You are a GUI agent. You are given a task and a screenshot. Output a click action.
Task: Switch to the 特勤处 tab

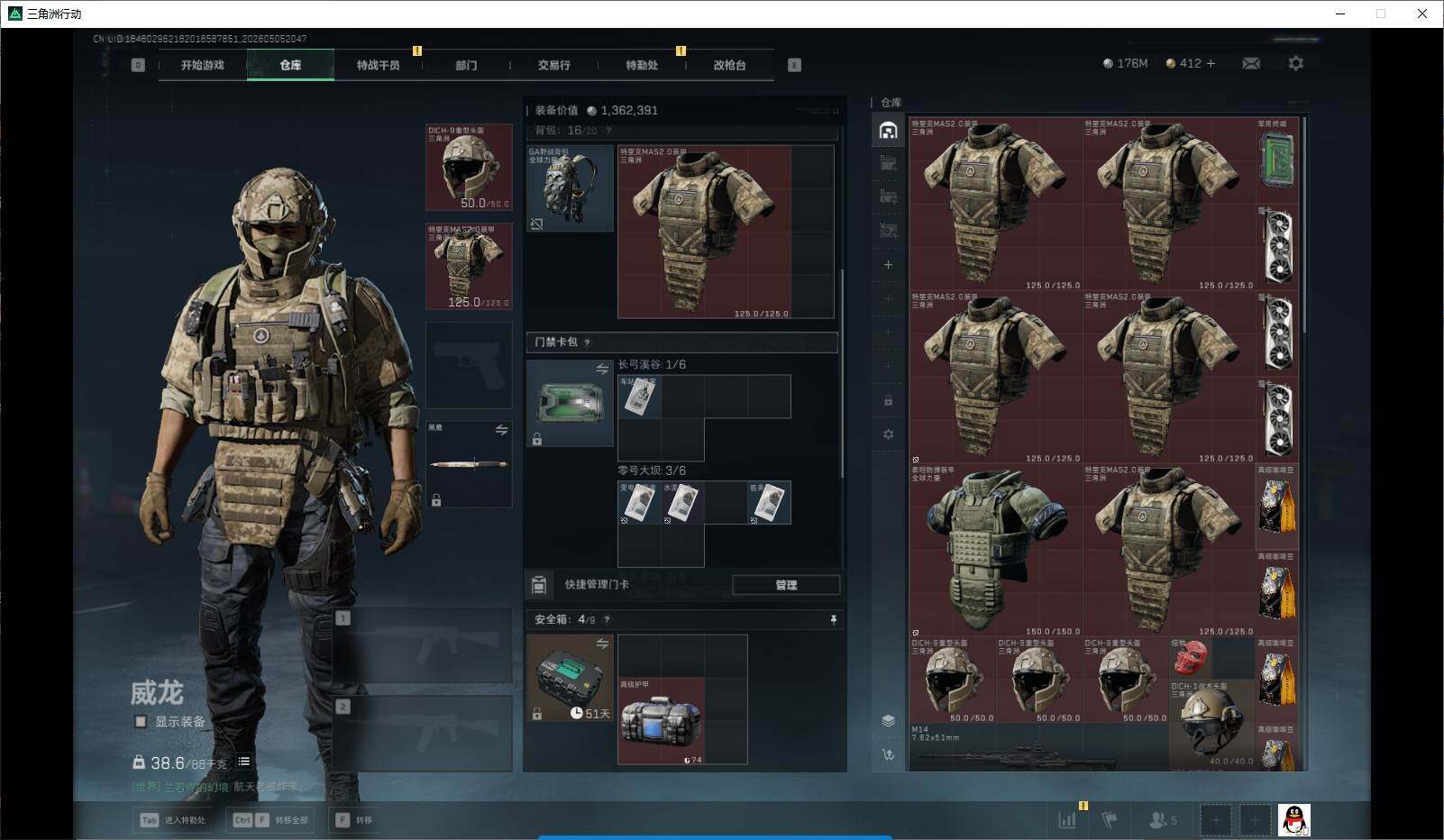(642, 65)
